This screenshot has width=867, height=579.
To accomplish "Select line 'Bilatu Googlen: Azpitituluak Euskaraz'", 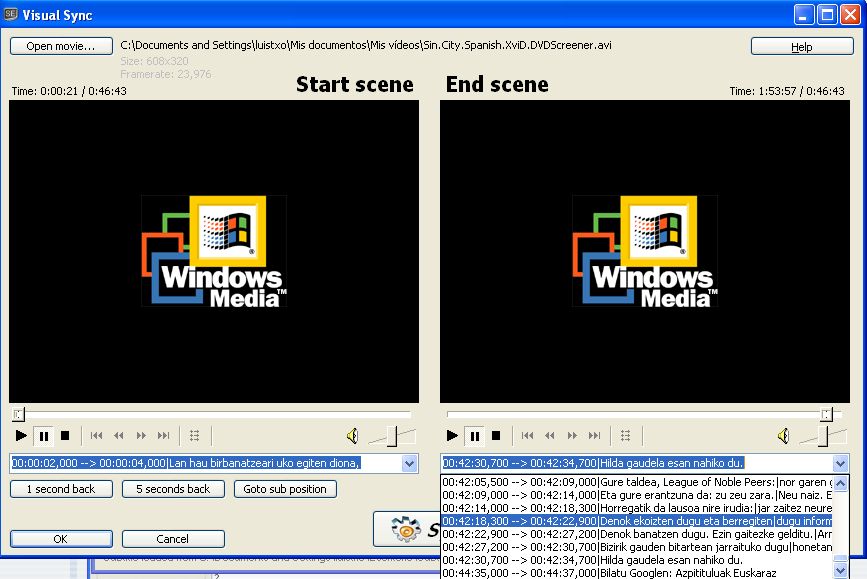I will click(637, 573).
